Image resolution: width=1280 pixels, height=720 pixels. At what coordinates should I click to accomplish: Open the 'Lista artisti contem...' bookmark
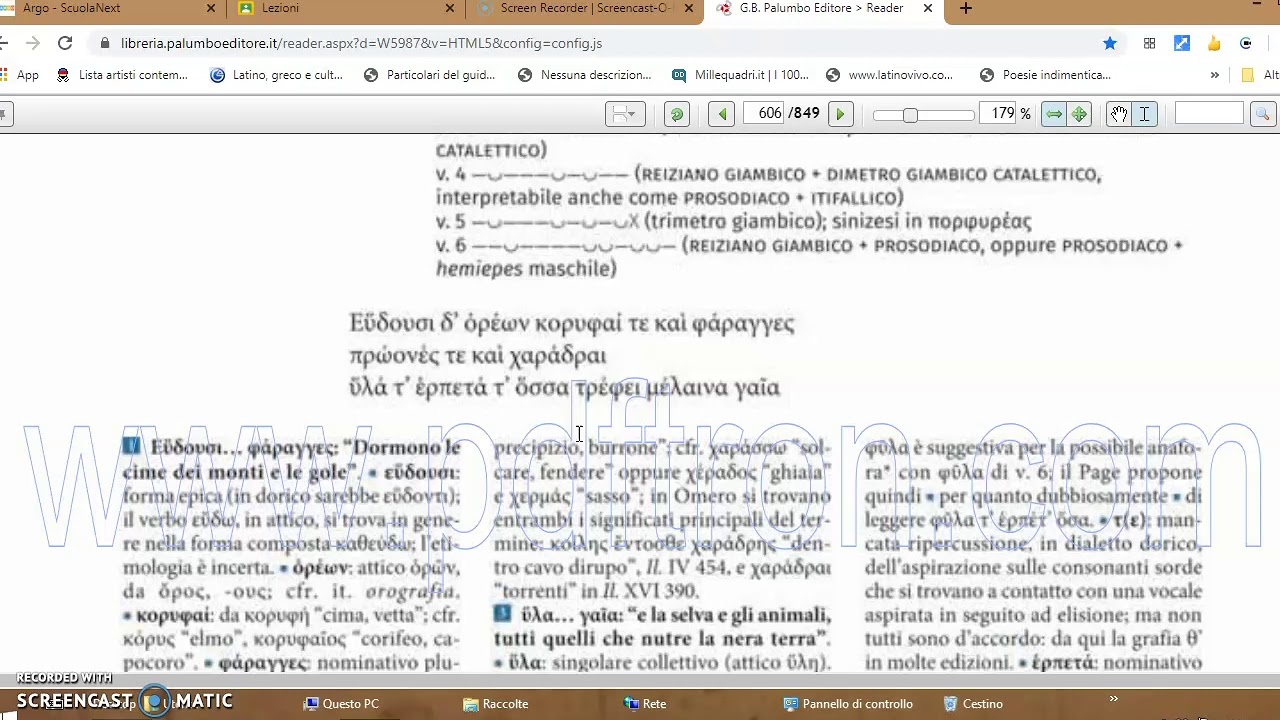(x=123, y=75)
